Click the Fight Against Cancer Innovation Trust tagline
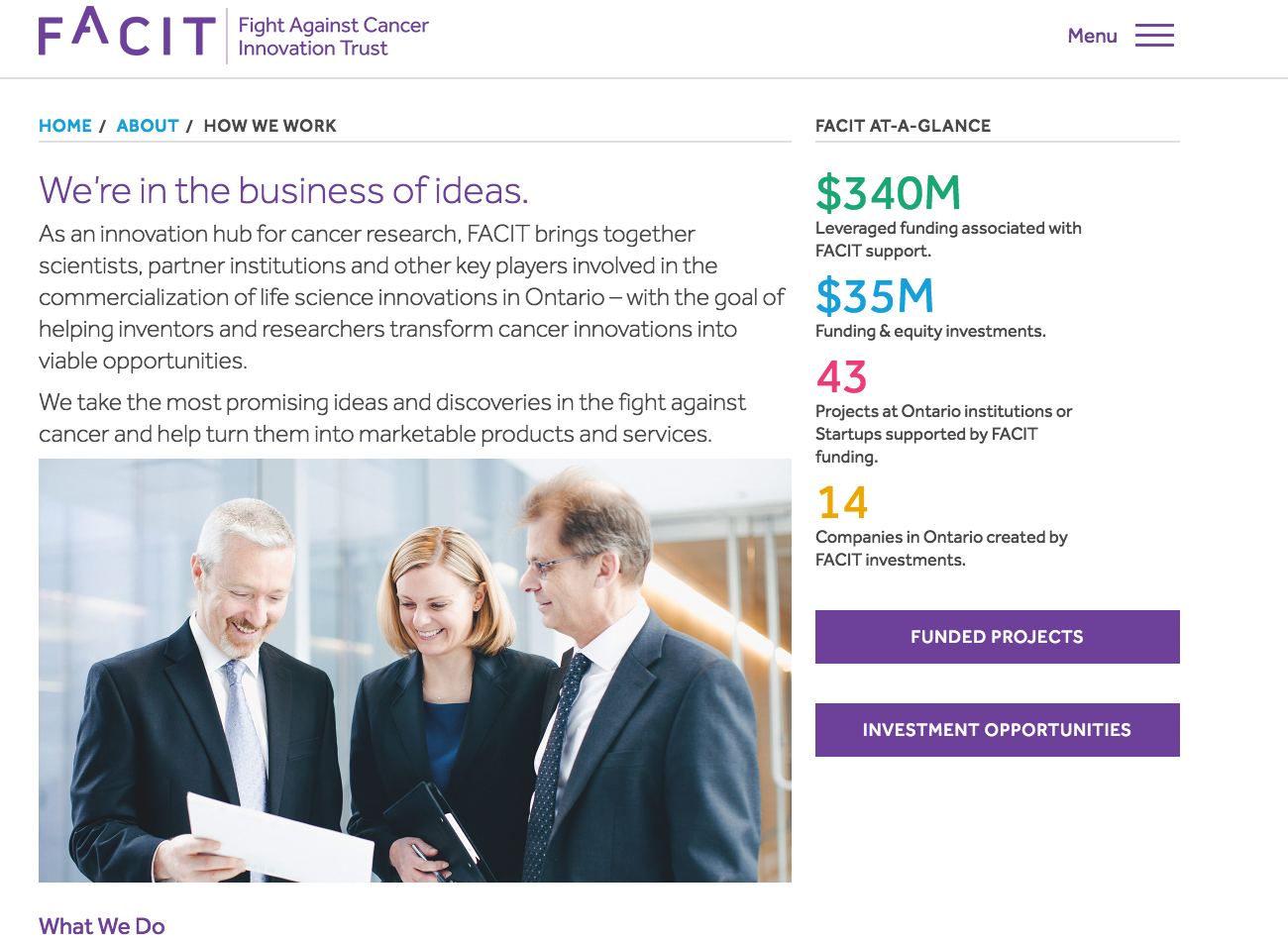Image resolution: width=1288 pixels, height=941 pixels. click(x=333, y=37)
